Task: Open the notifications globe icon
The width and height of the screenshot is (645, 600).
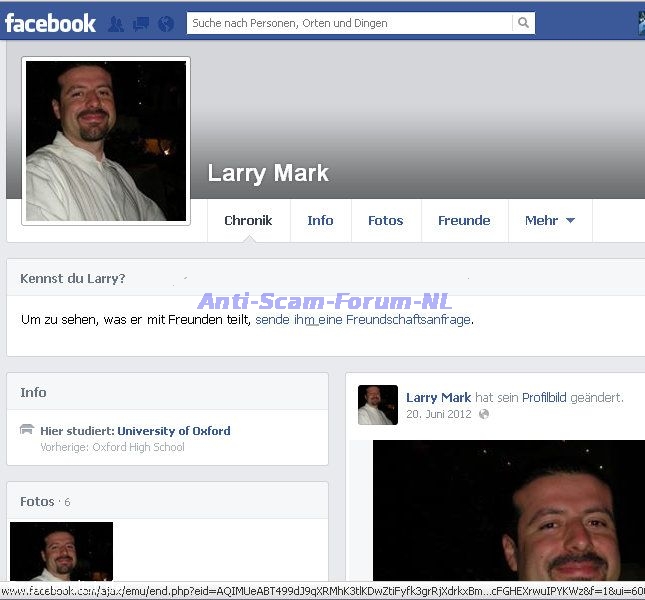Action: click(166, 23)
